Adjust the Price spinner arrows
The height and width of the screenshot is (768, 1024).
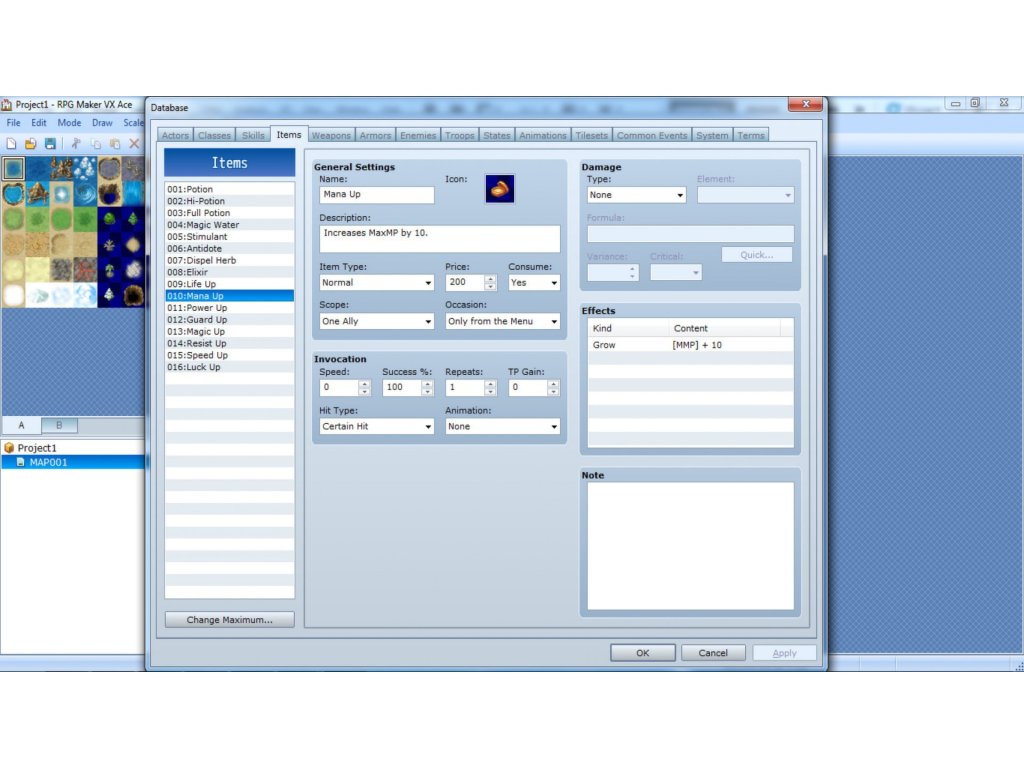490,283
